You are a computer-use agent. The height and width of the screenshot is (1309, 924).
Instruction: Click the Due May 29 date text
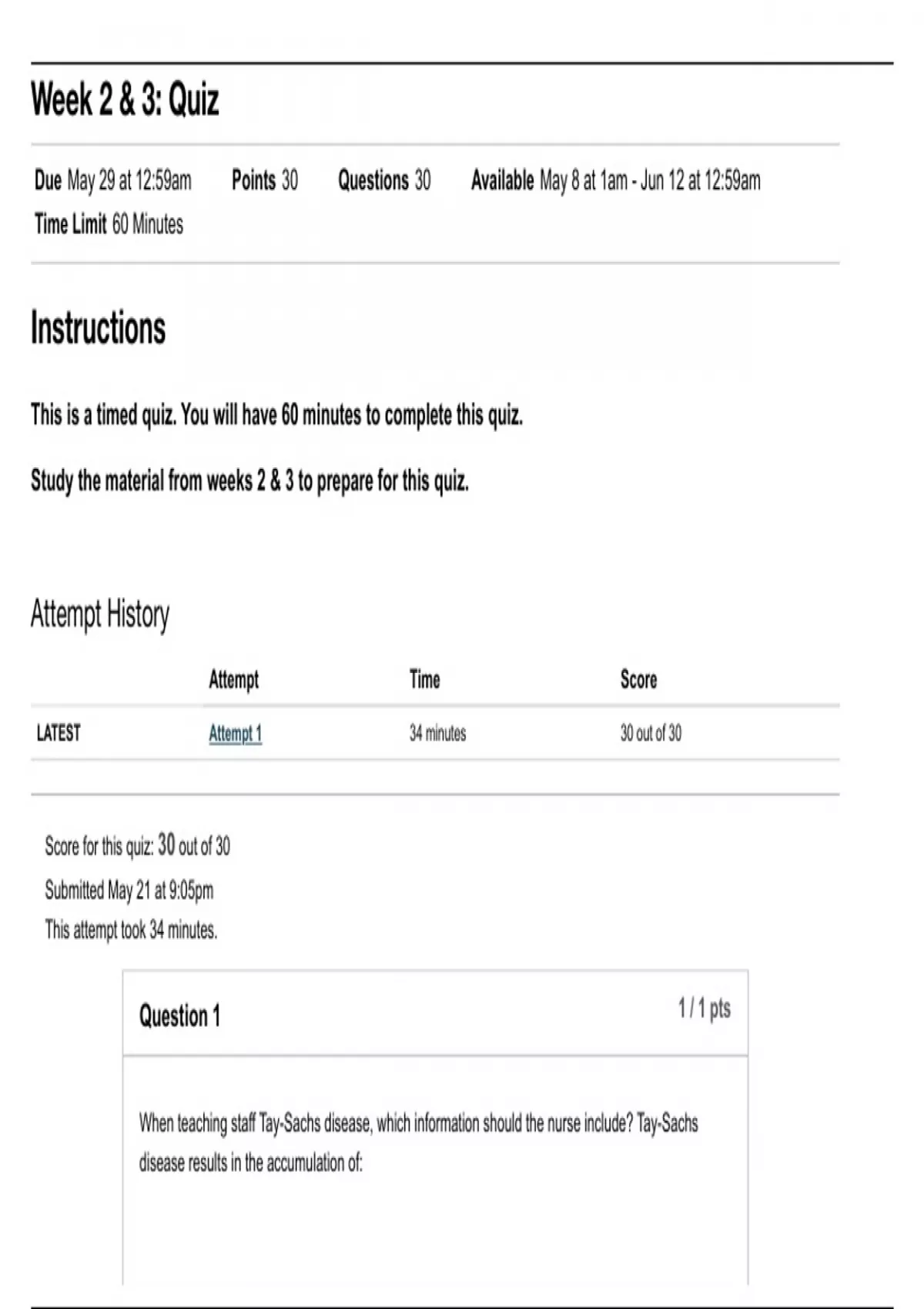click(x=113, y=180)
